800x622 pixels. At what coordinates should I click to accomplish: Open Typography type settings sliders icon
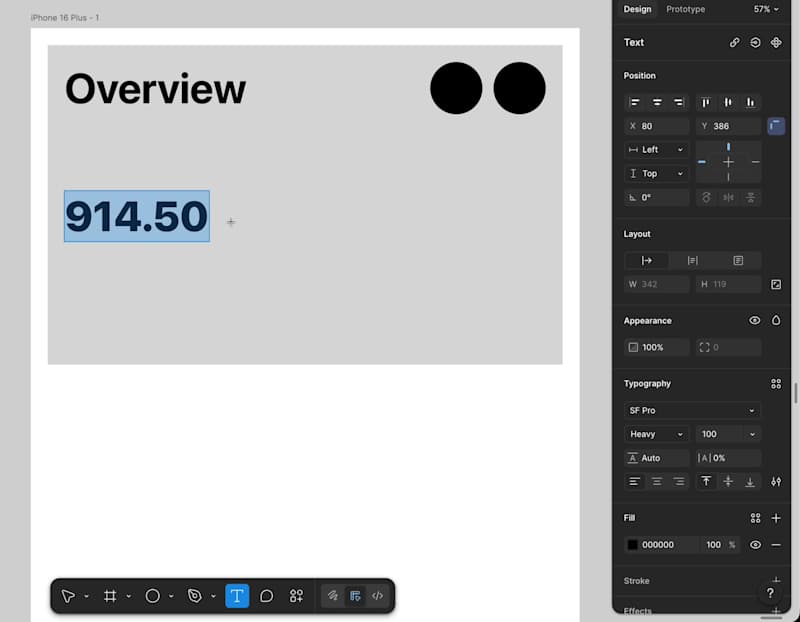tap(776, 482)
